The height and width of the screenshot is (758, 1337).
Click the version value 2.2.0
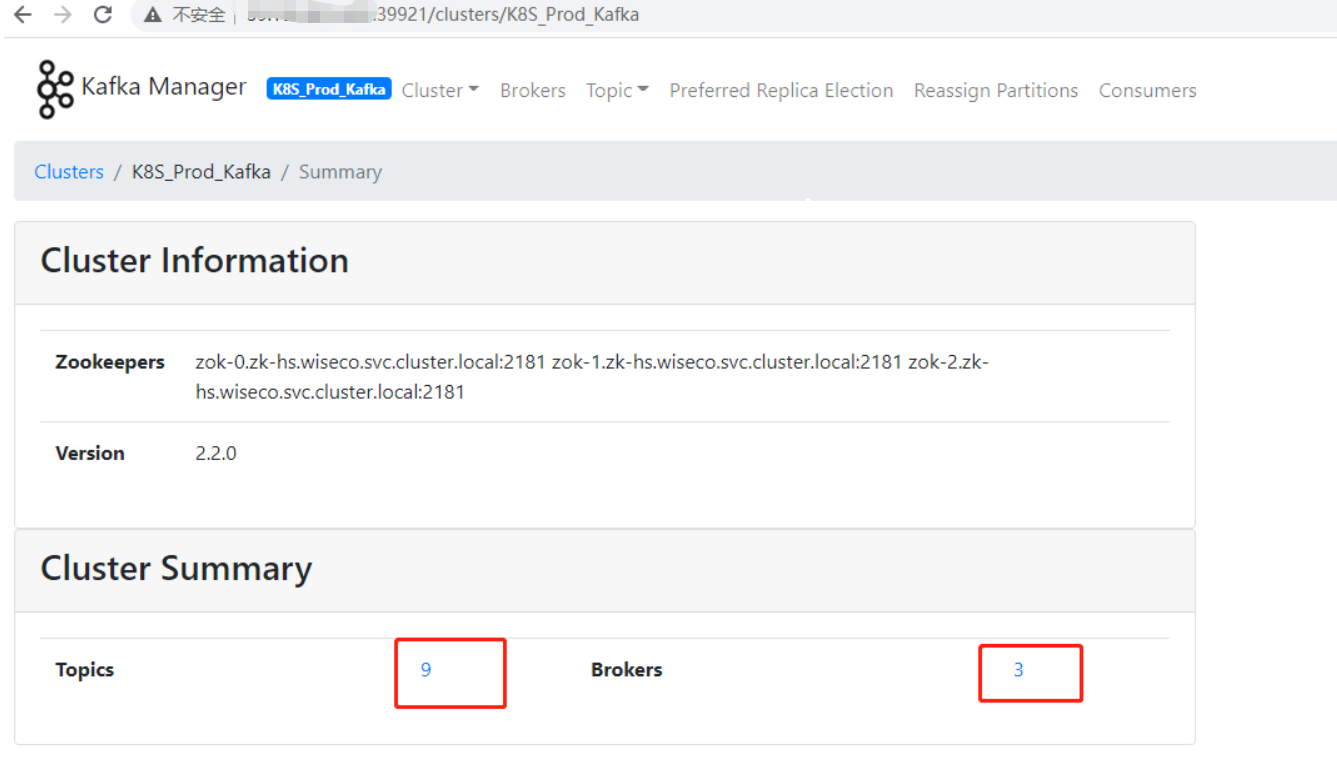click(x=216, y=453)
